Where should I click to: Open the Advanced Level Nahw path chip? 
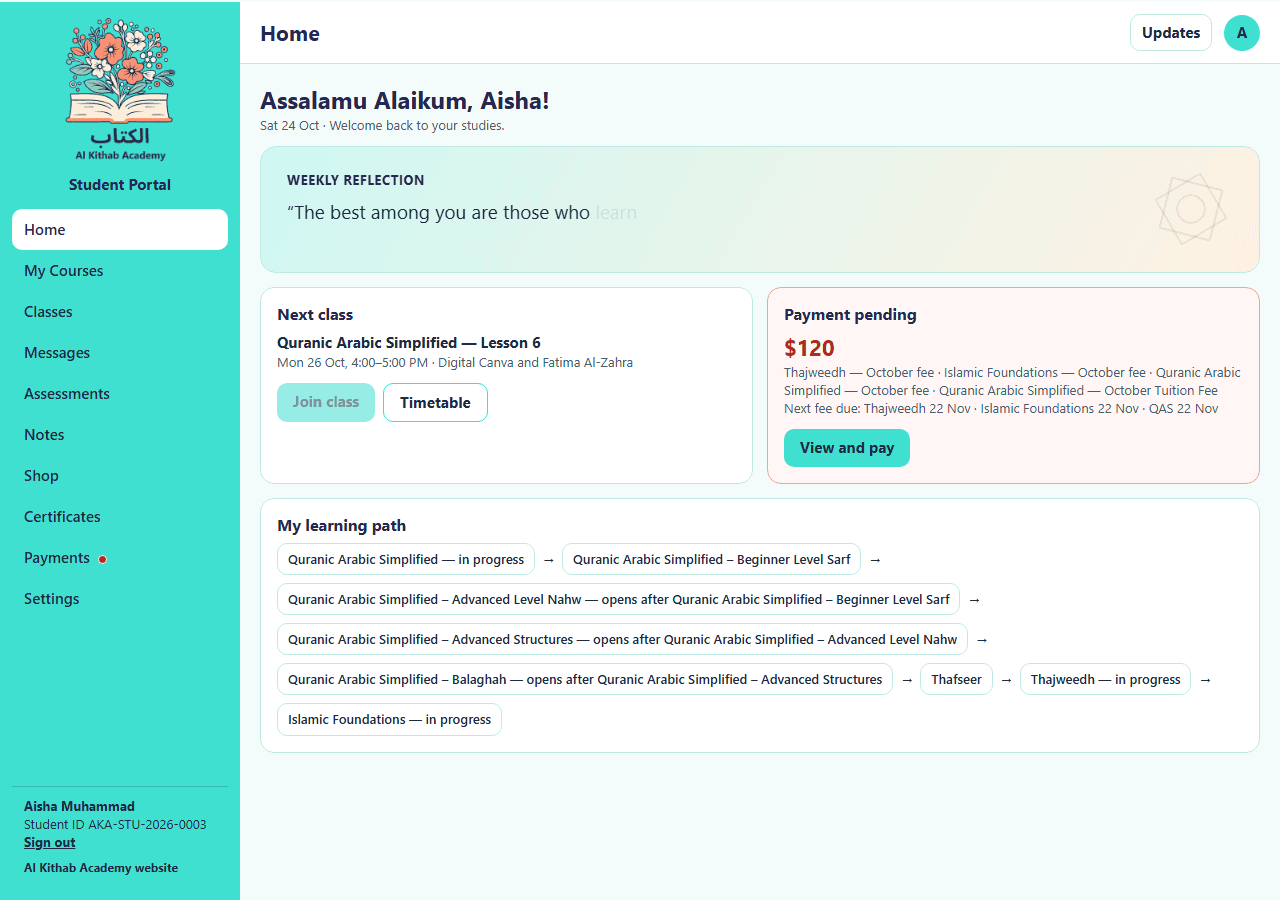pyautogui.click(x=619, y=600)
